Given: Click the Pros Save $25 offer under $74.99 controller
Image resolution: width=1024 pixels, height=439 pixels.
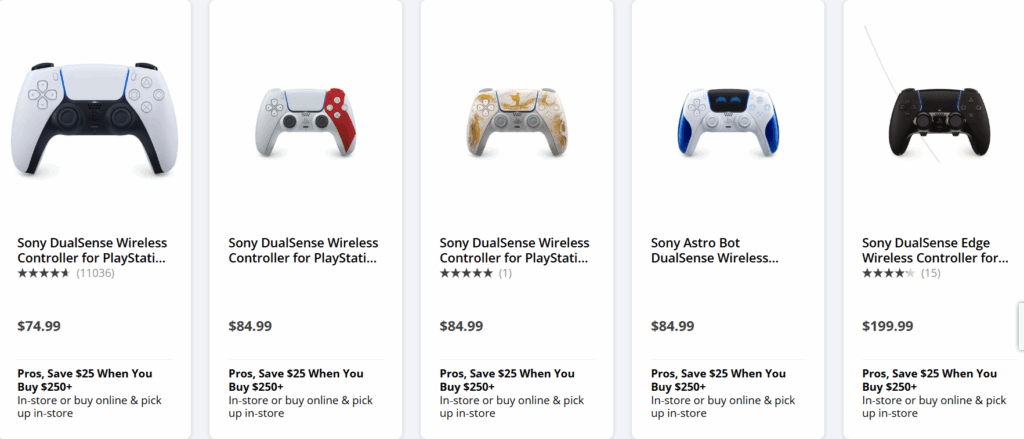Looking at the screenshot, I should [x=85, y=380].
